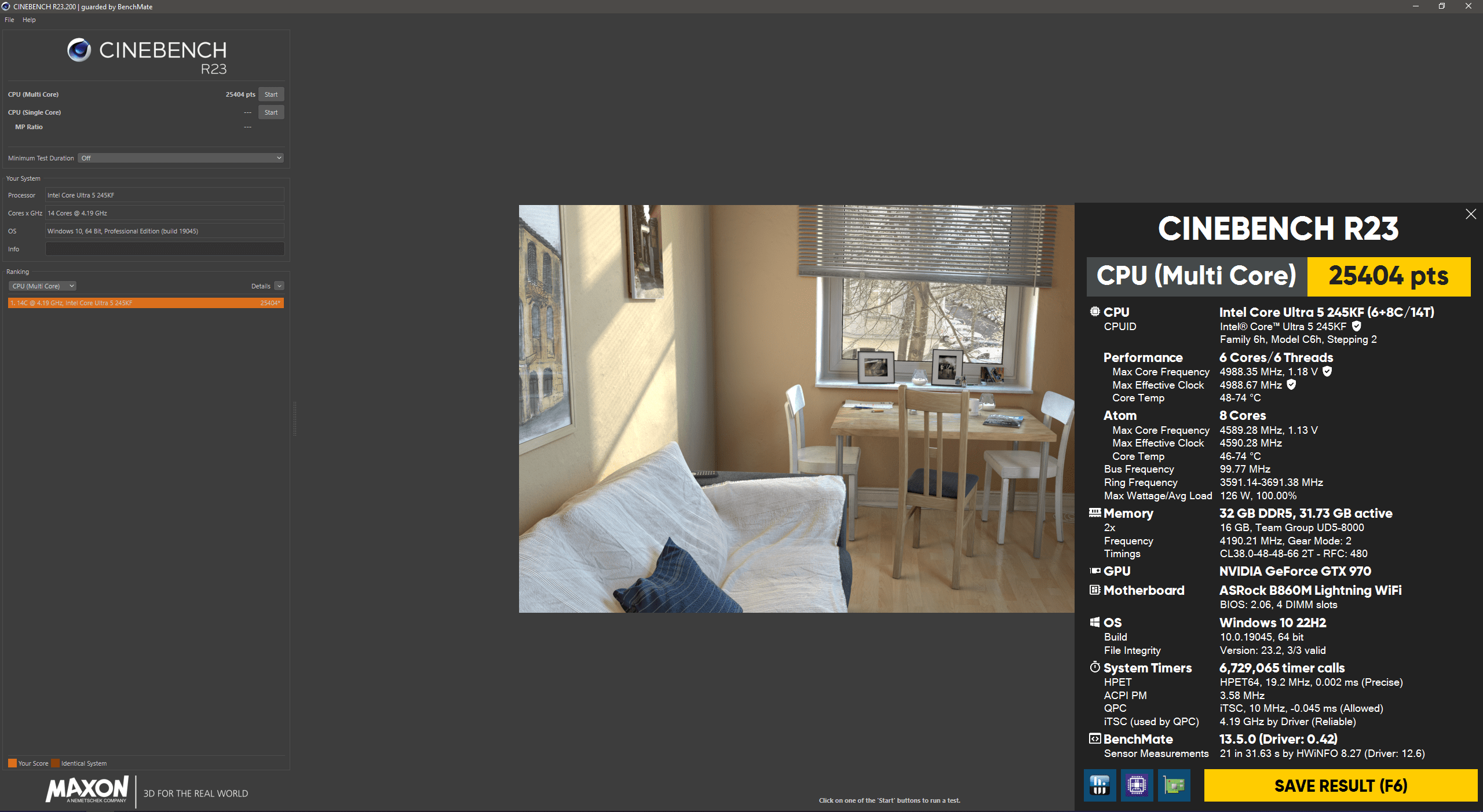Open the purple CPU-Z chip icon
The height and width of the screenshot is (812, 1483).
coord(1137,785)
